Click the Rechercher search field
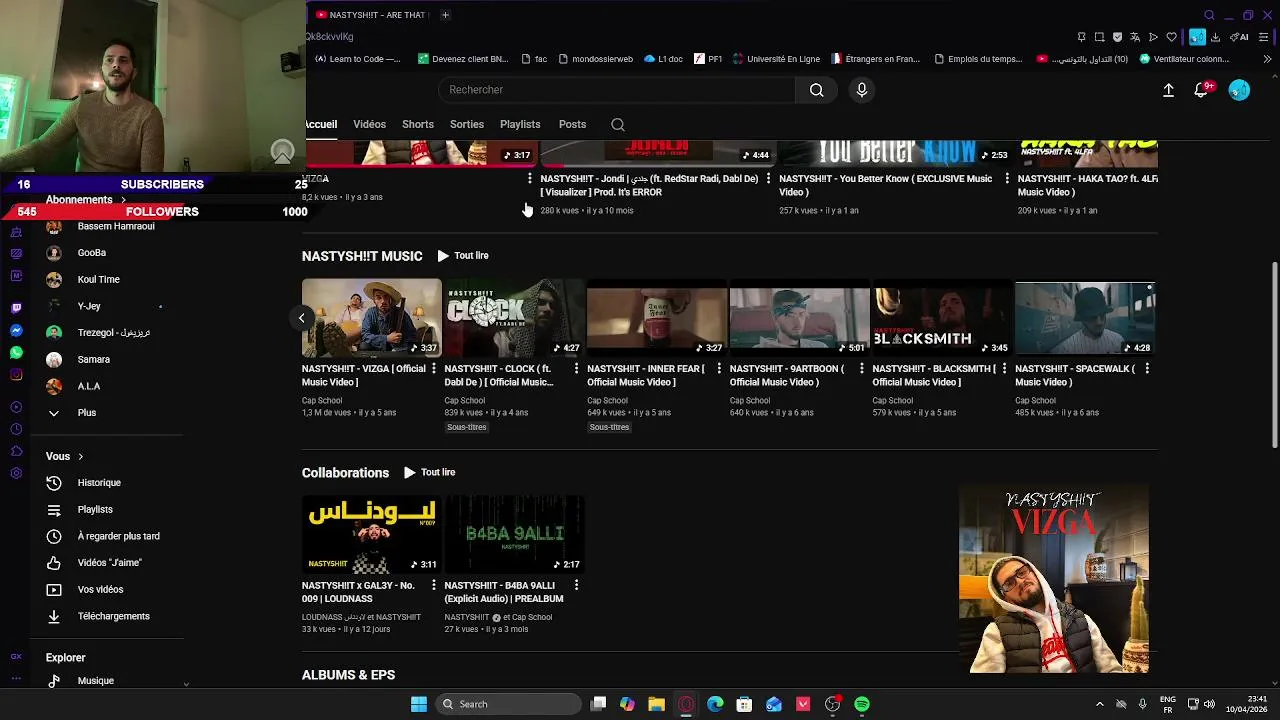The width and height of the screenshot is (1280, 720). [x=617, y=90]
